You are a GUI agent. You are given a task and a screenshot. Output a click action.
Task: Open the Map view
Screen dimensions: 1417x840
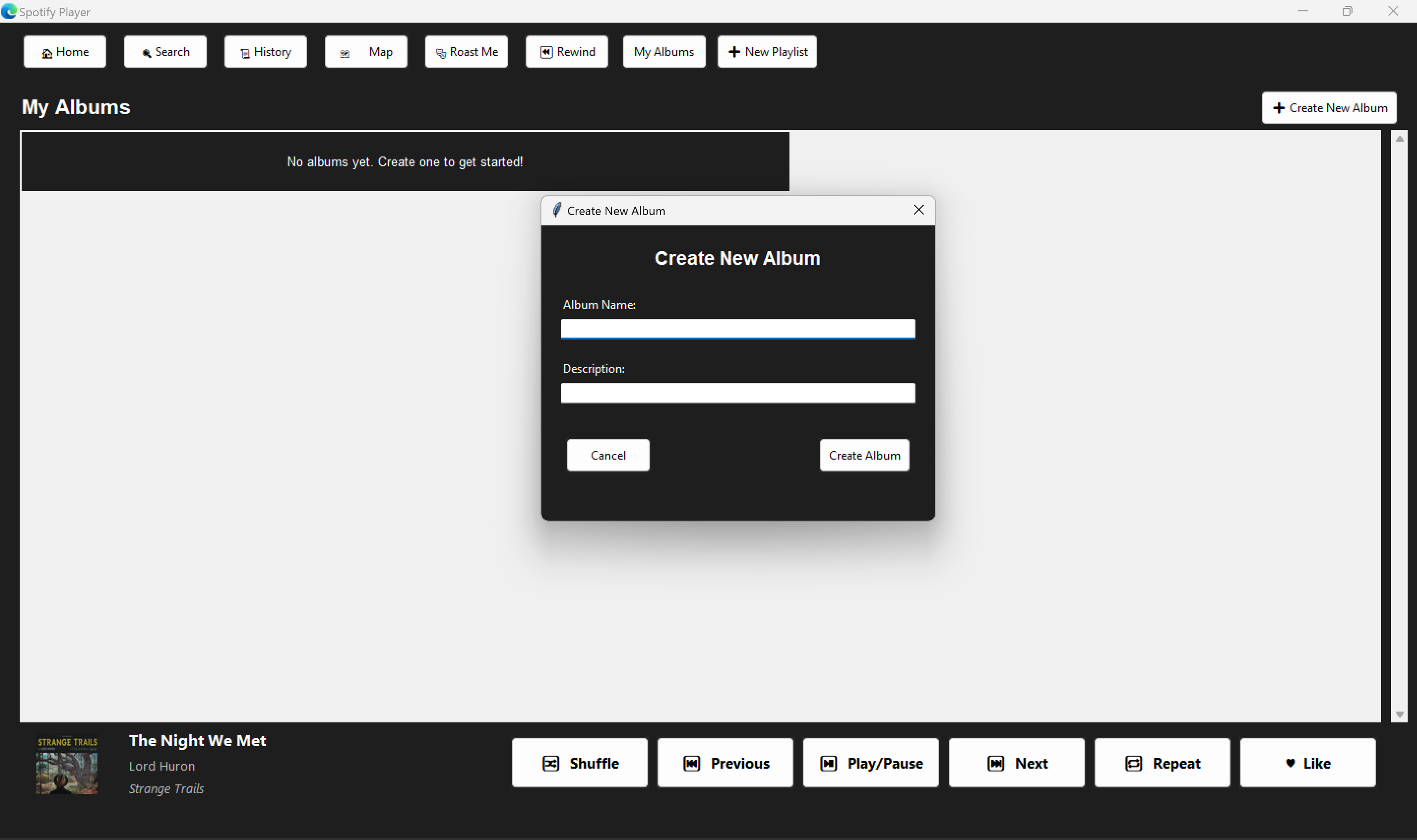pyautogui.click(x=366, y=52)
